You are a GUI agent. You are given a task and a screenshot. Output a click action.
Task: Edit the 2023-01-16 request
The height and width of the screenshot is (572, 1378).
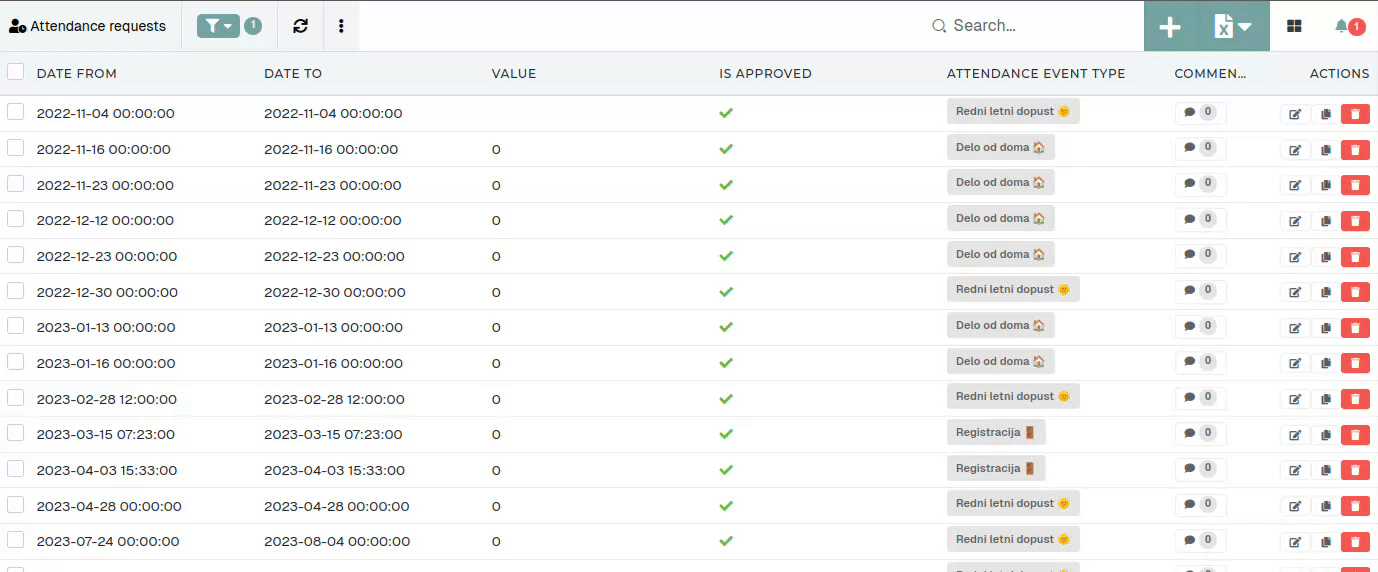tap(1295, 364)
